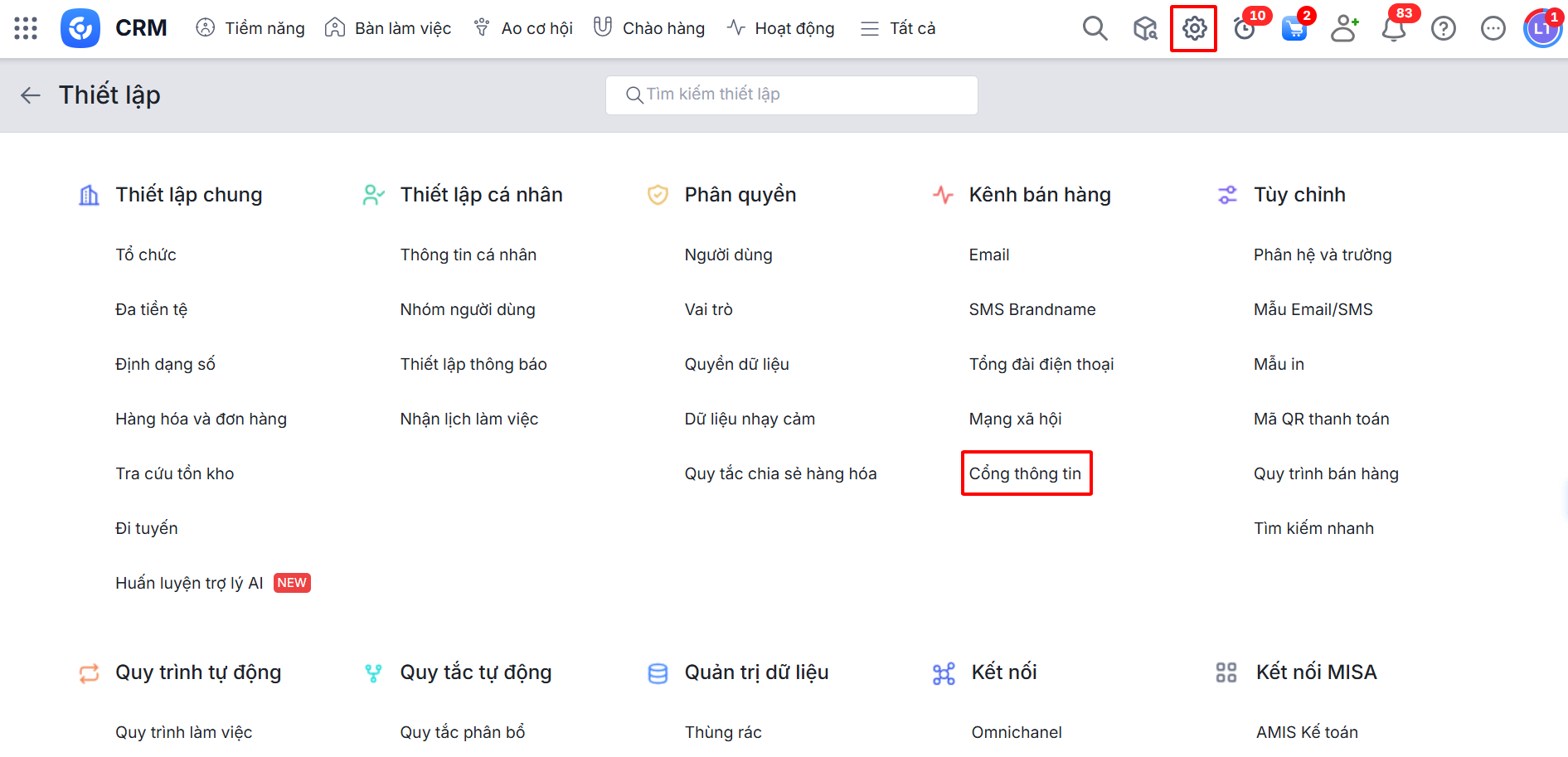1568x757 pixels.
Task: Open the app launcher grid icon
Action: [26, 28]
